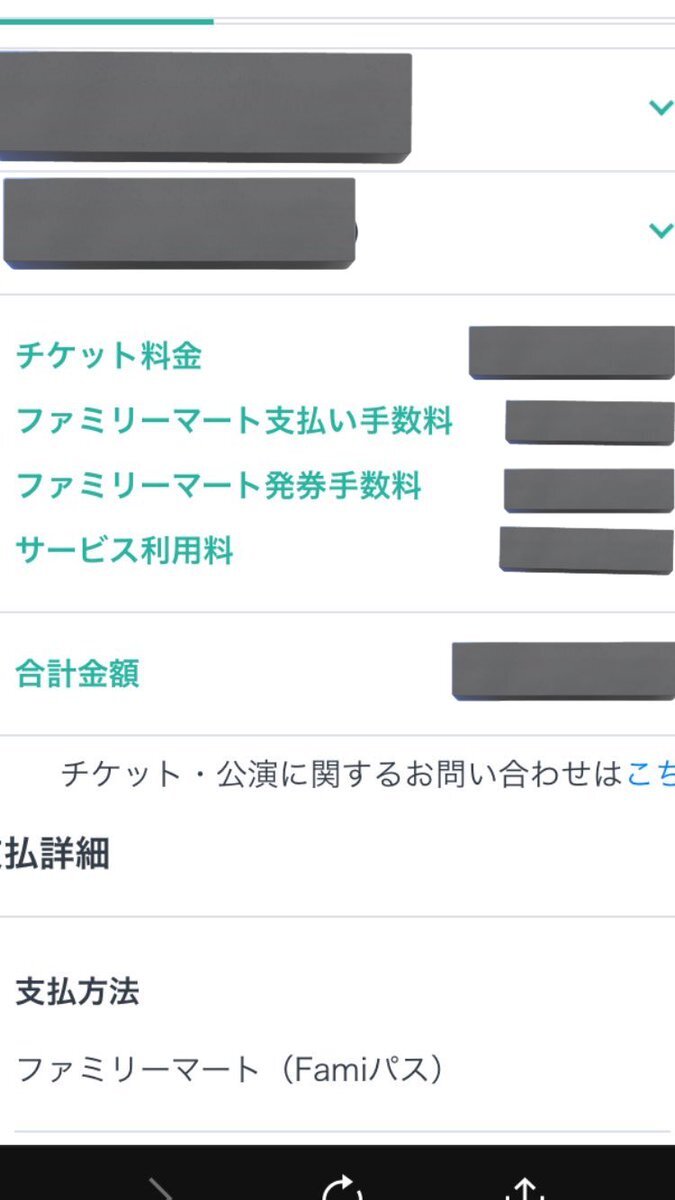Tap ファミリーマート支払い手数料 label
The width and height of the screenshot is (675, 1200).
coord(235,421)
